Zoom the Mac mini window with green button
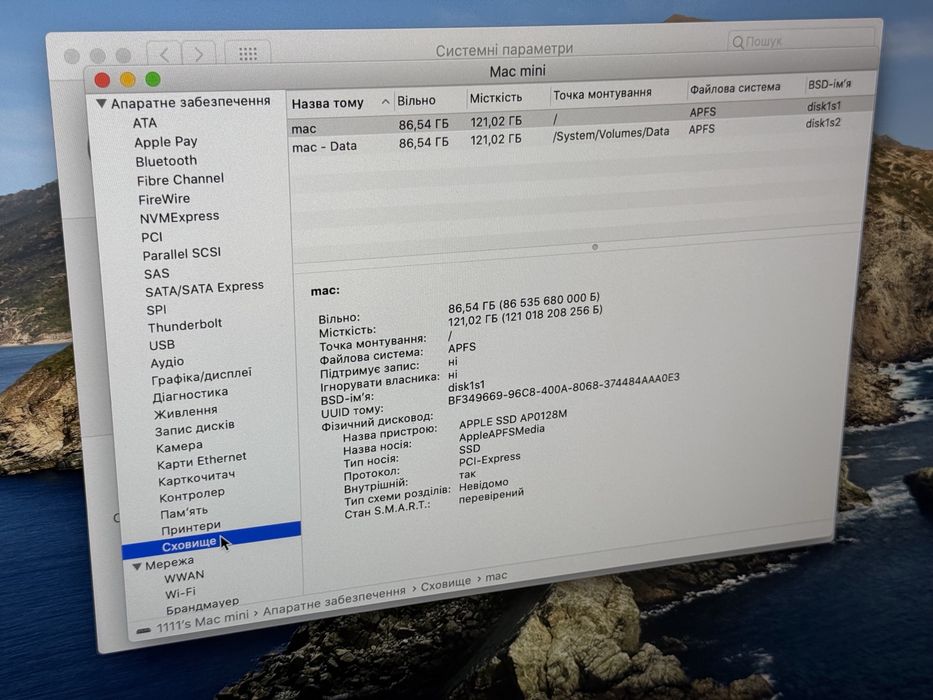Image resolution: width=933 pixels, height=700 pixels. click(x=153, y=79)
